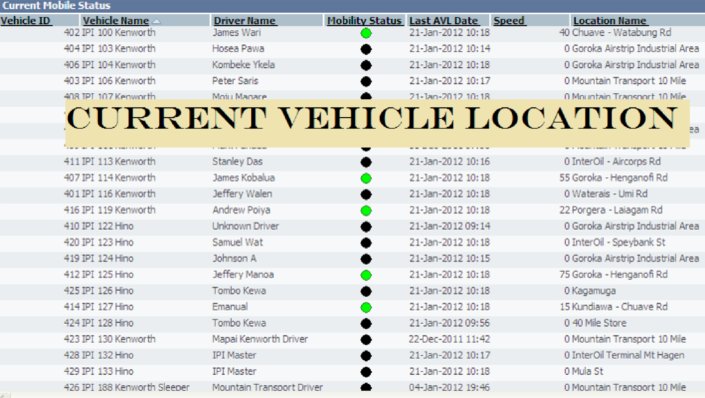The image size is (705, 398).
Task: Click black status dot for IPI 133 Hino
Action: pyautogui.click(x=366, y=372)
